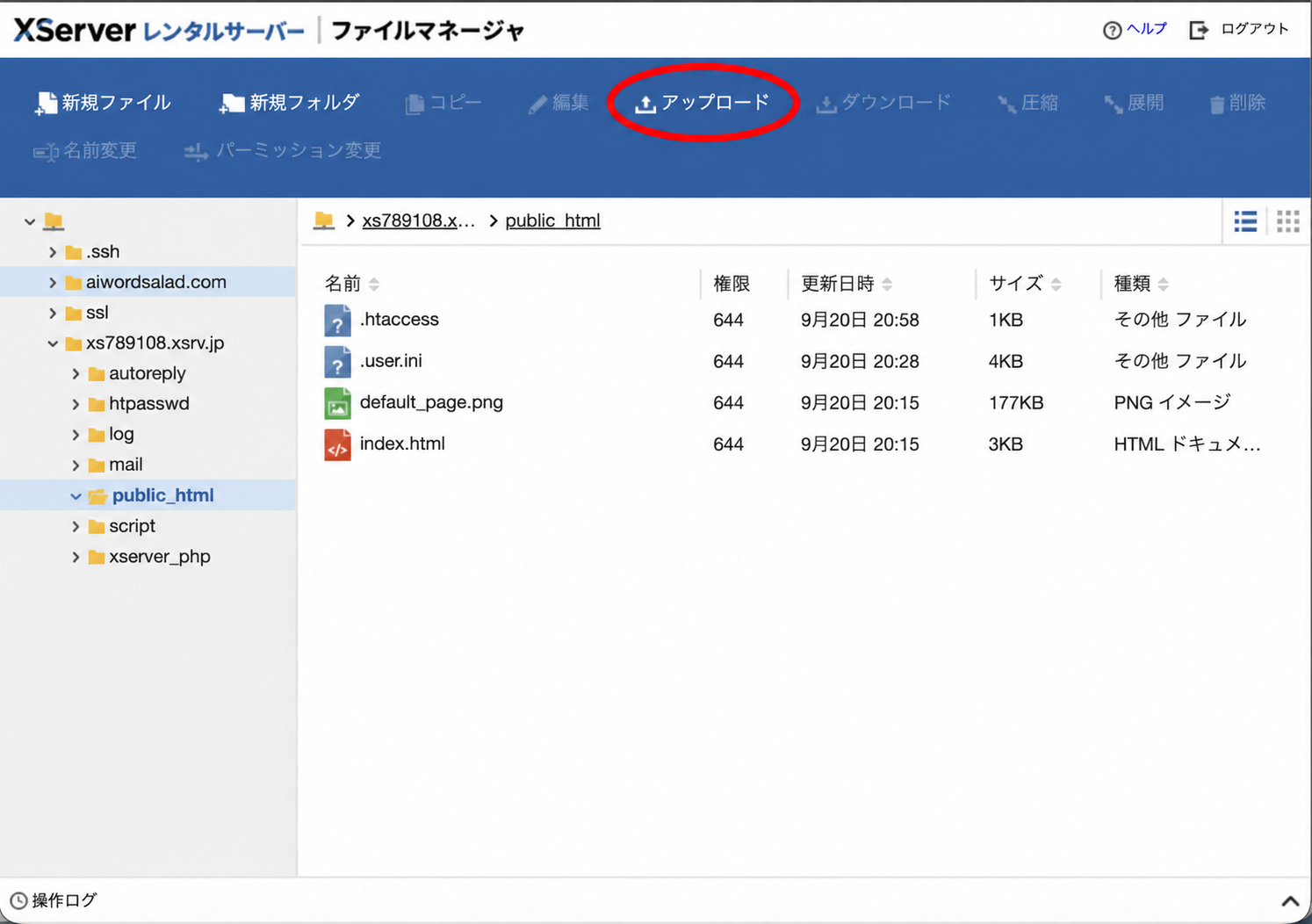Viewport: 1312px width, 924px height.
Task: Expand the autoreply folder chevron
Action: [76, 374]
